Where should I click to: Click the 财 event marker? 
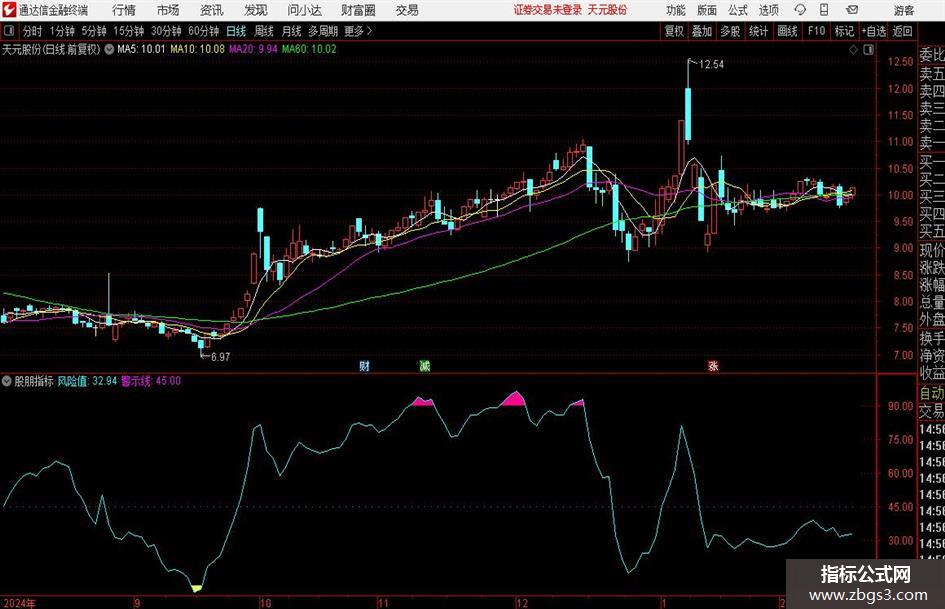pos(364,366)
